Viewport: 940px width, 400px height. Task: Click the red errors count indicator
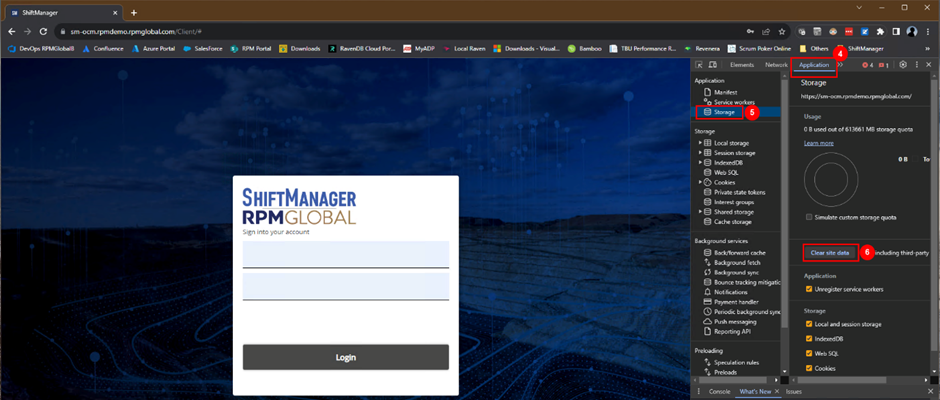867,65
